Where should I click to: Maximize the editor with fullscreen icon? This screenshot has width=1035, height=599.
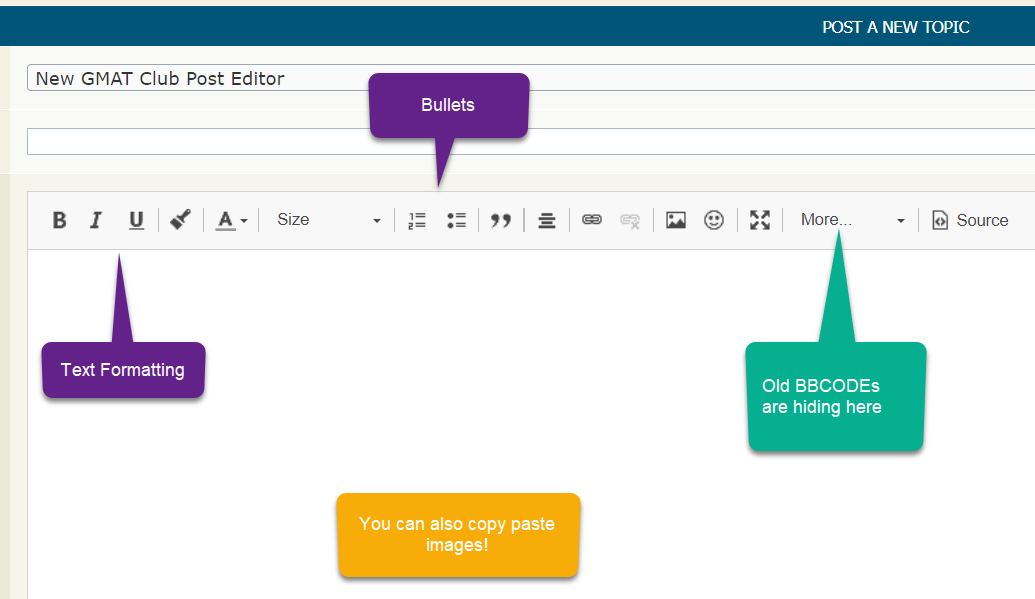point(760,220)
